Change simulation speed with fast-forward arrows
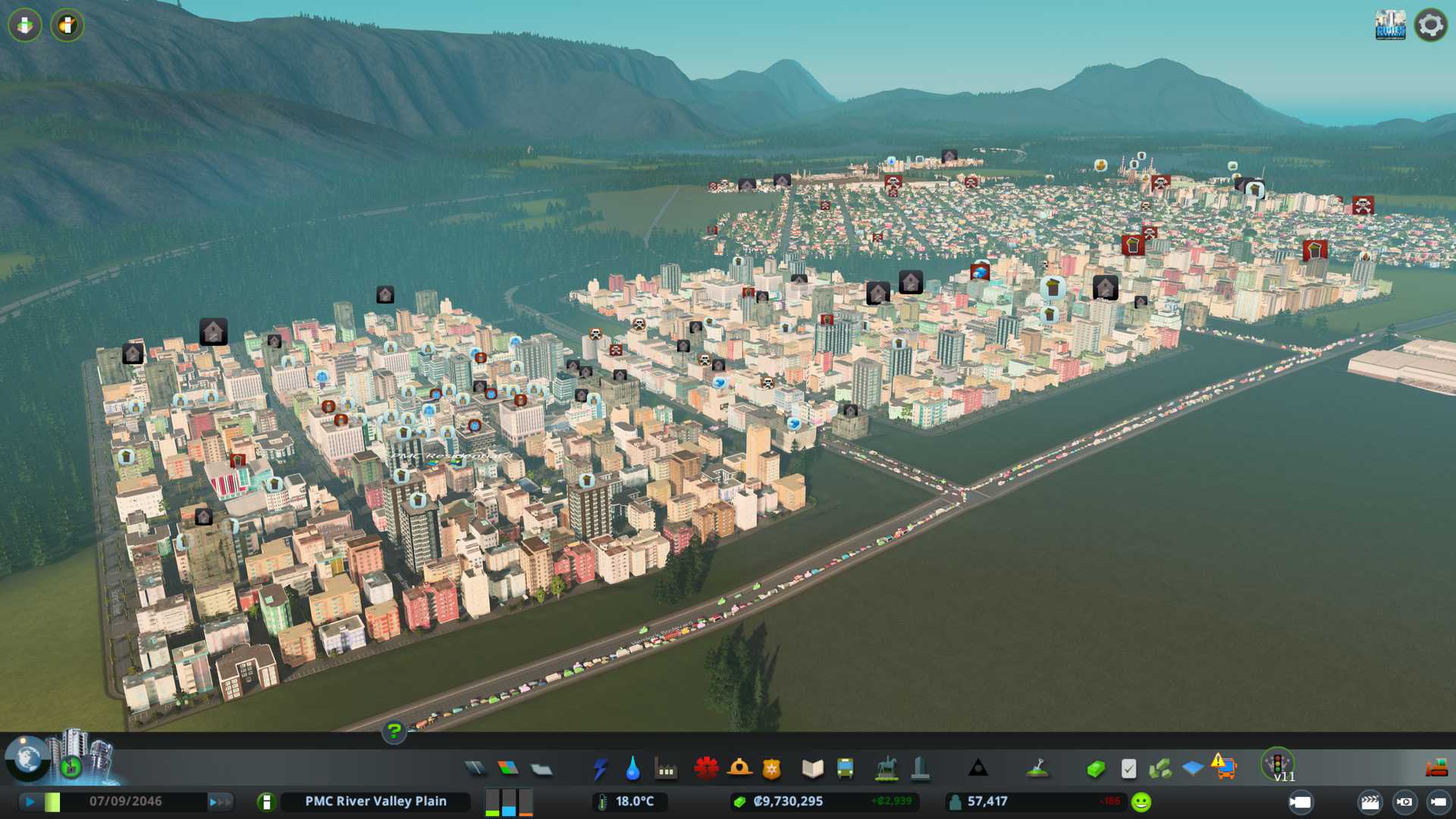The image size is (1456, 819). [219, 802]
